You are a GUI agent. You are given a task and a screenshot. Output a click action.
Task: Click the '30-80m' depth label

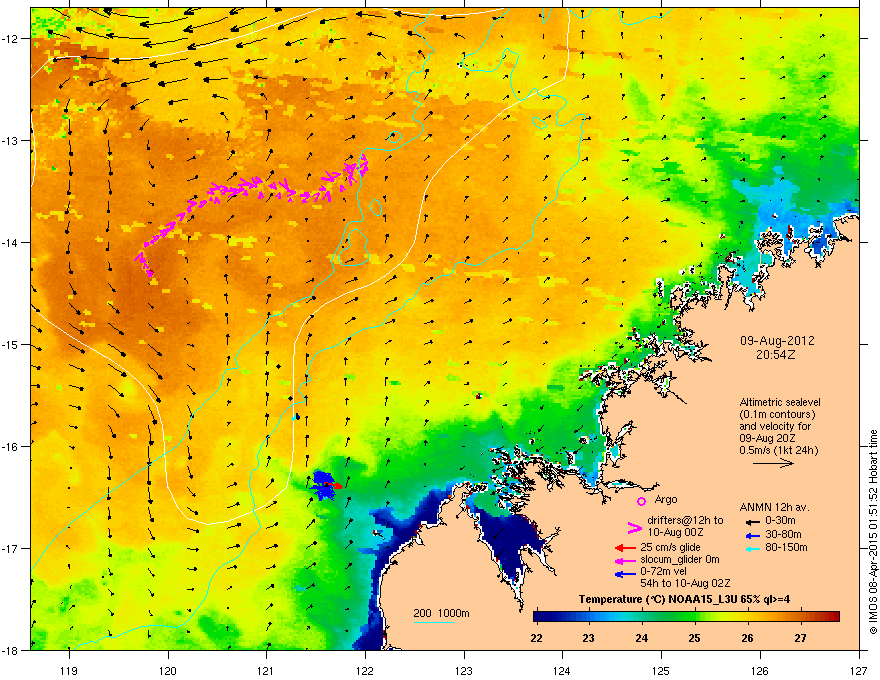(783, 534)
